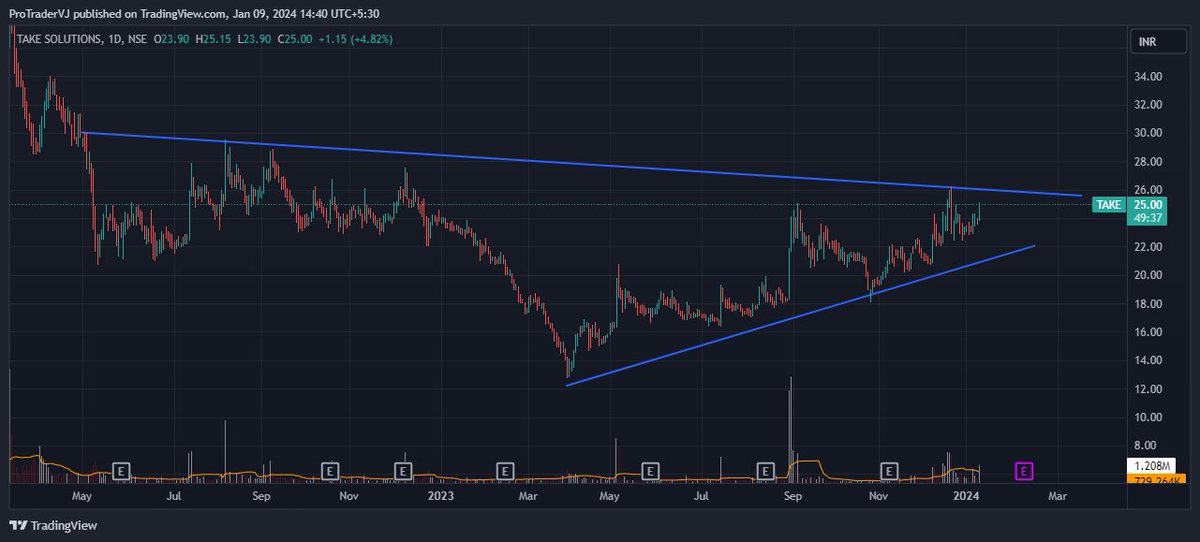Select the lower ascending blue trendline
This screenshot has height=542, width=1200.
pos(800,315)
